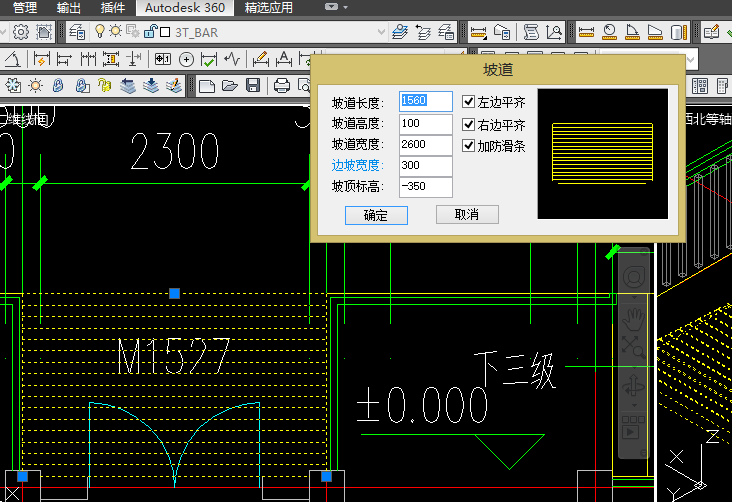Viewport: 732px width, 502px height.
Task: Click the 3T_BAR layer color swatch
Action: click(165, 32)
